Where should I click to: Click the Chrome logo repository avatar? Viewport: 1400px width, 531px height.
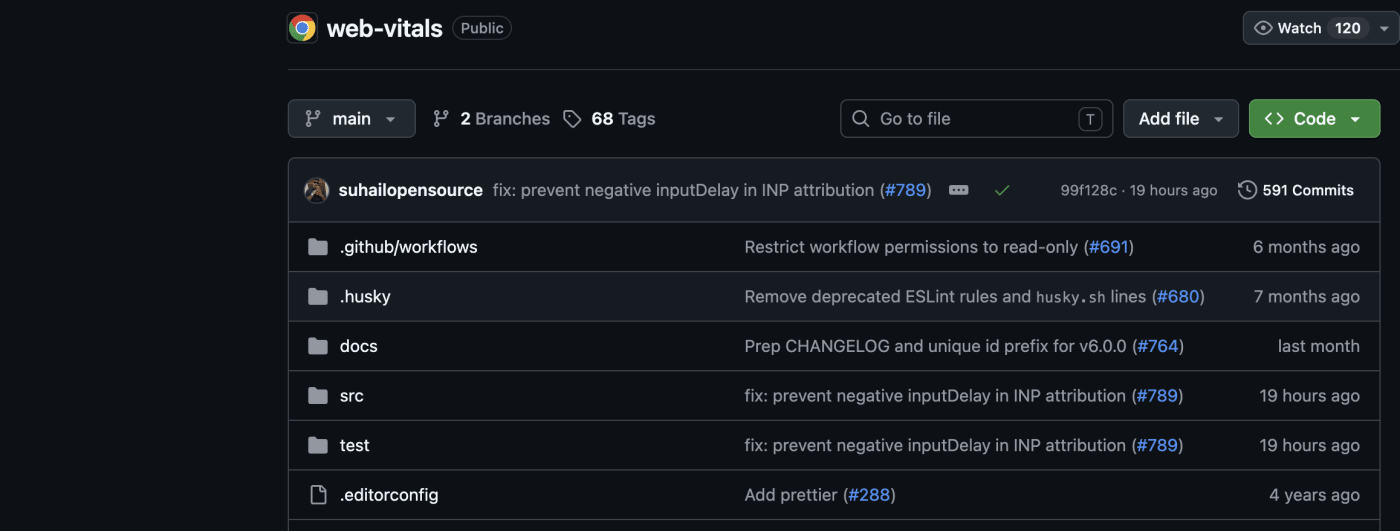(x=302, y=28)
